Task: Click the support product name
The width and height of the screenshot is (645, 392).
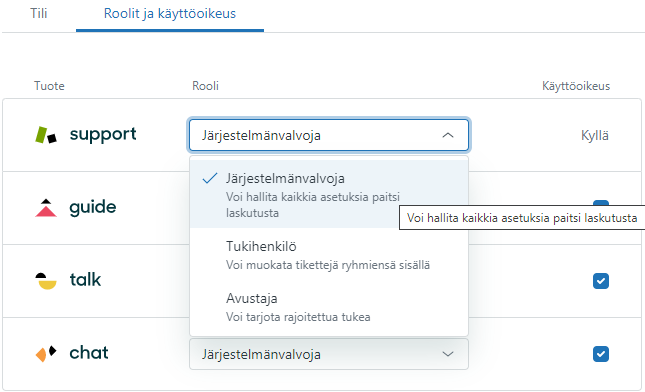Action: tap(103, 135)
